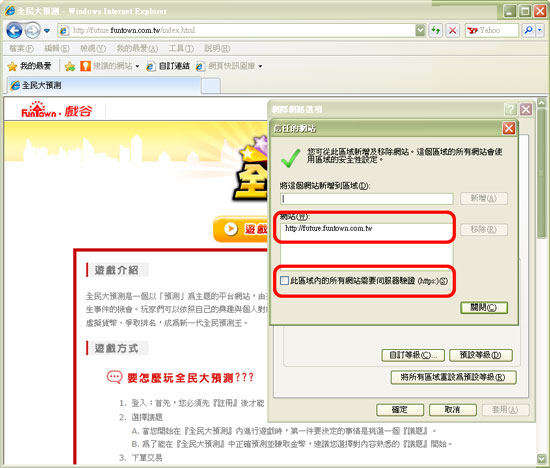Image resolution: width=550 pixels, height=468 pixels.
Task: Toggle the require https server verification checkbox
Action: click(x=284, y=280)
